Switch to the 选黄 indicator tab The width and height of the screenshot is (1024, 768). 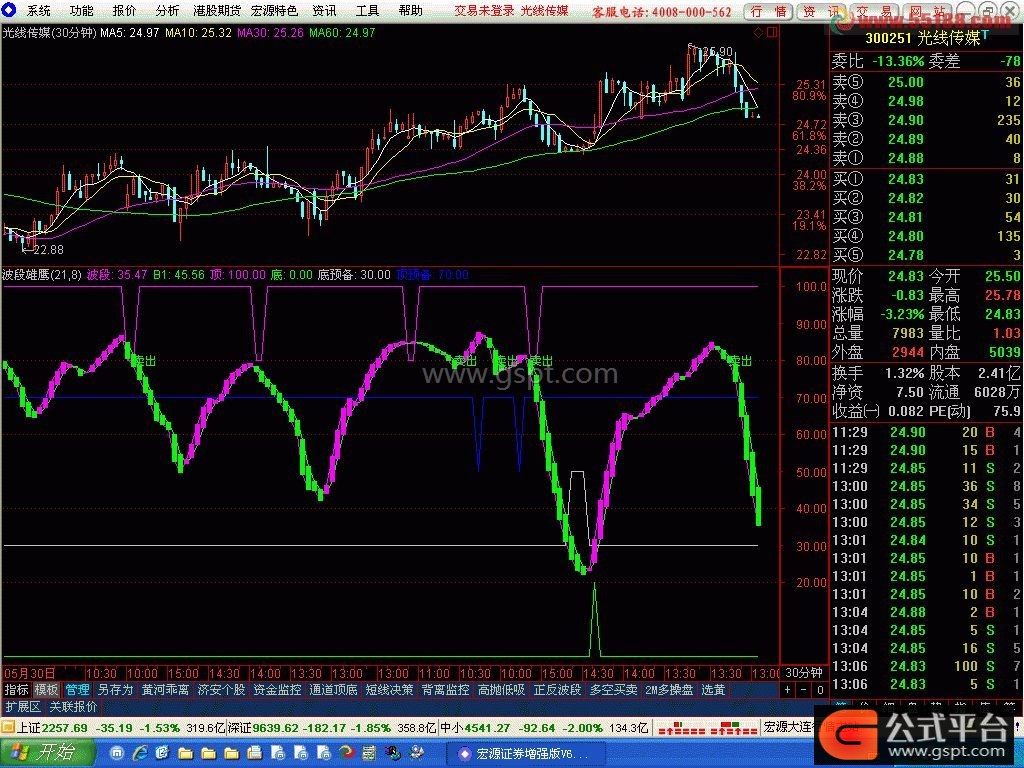pyautogui.click(x=713, y=690)
